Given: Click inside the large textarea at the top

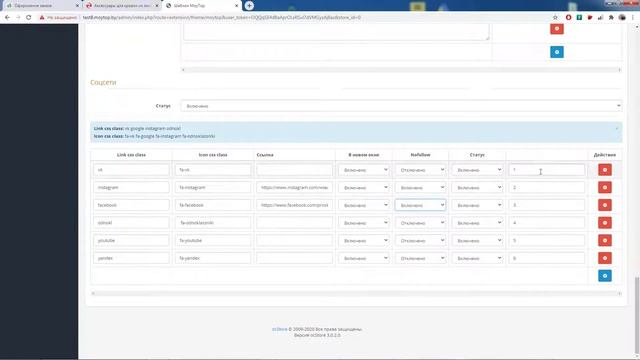Looking at the screenshot, I should pos(336,32).
